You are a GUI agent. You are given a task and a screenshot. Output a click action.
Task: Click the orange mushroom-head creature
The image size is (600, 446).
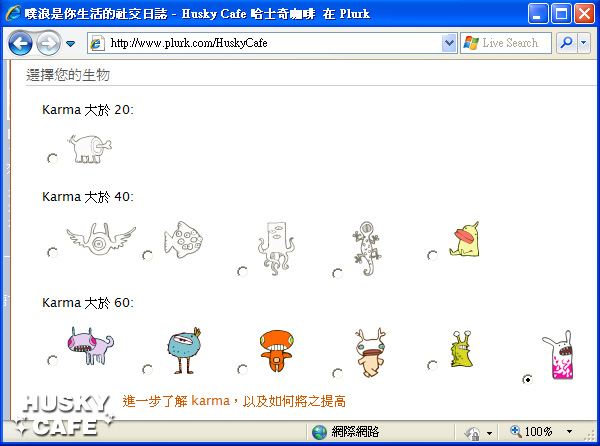pyautogui.click(x=277, y=351)
